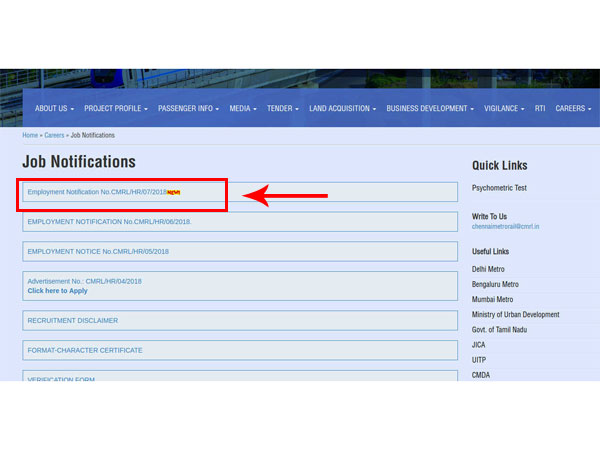Screen dimensions: 600x450
Task: Open RECRUITMENT DISCLAIMER document
Action: (x=73, y=321)
